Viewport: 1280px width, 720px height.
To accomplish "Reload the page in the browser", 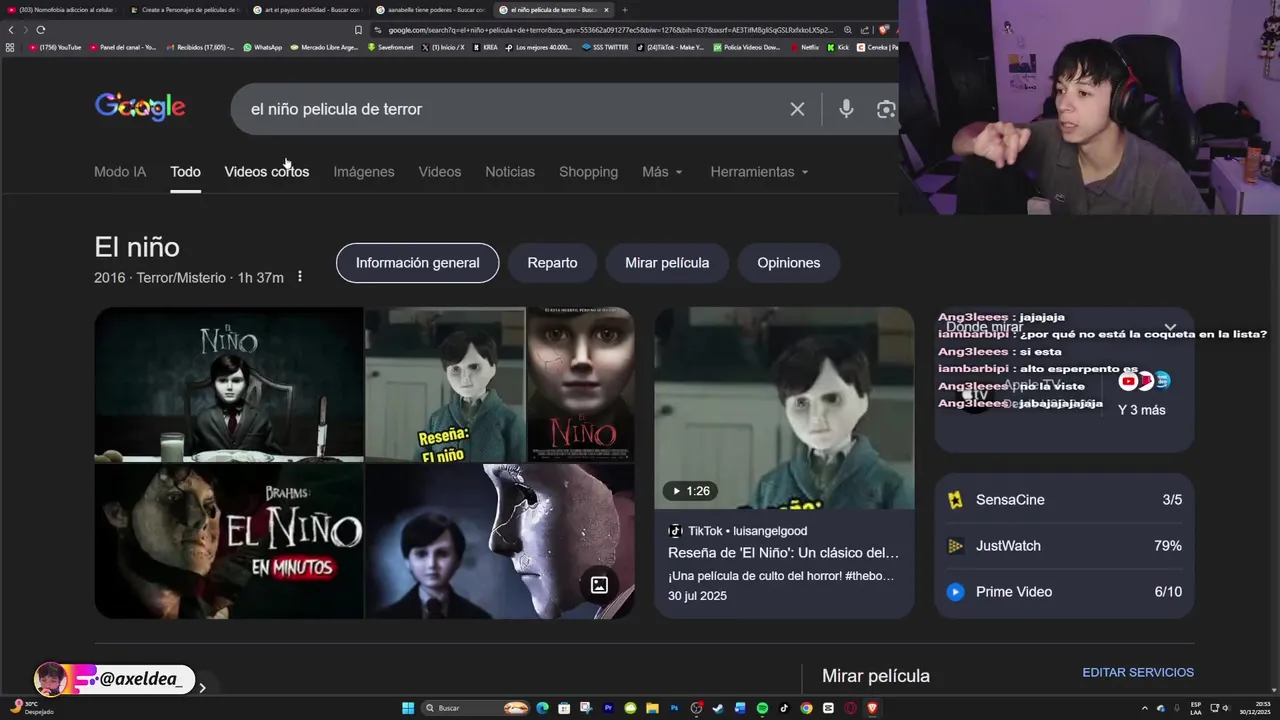I will click(x=40, y=30).
